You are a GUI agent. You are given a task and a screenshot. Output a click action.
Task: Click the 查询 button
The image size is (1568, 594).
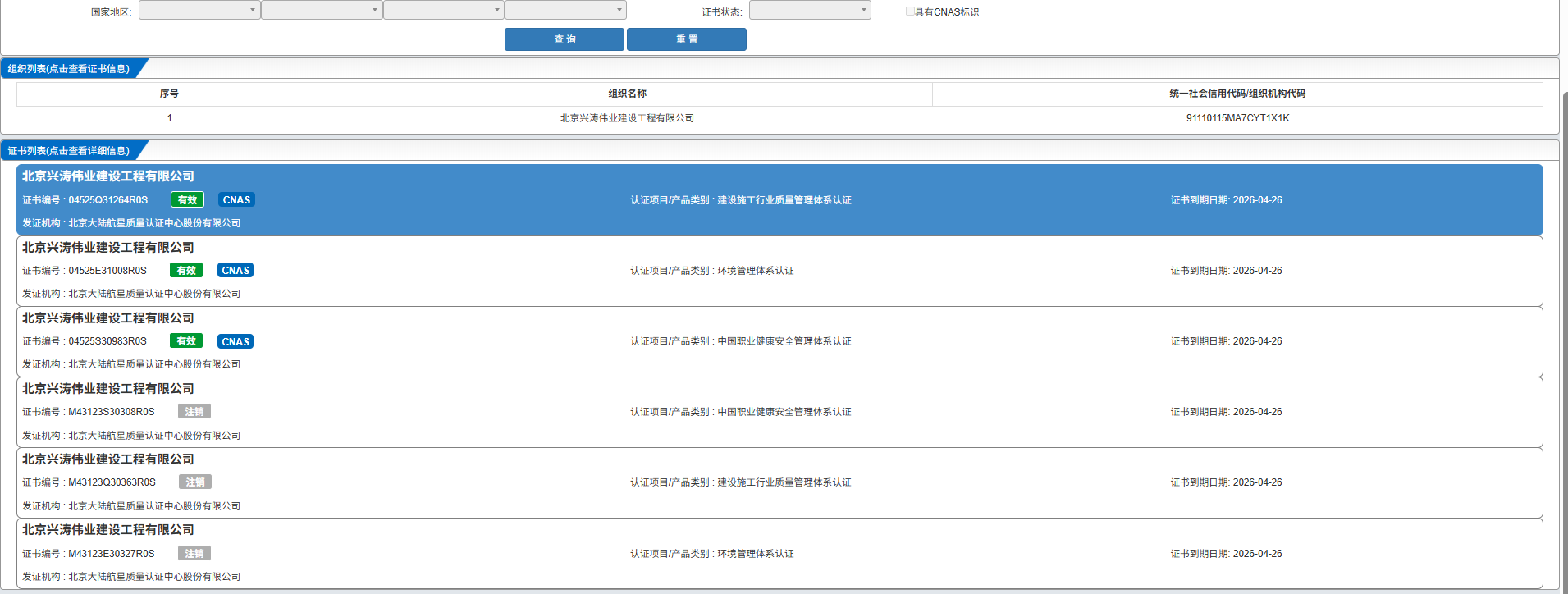click(565, 39)
